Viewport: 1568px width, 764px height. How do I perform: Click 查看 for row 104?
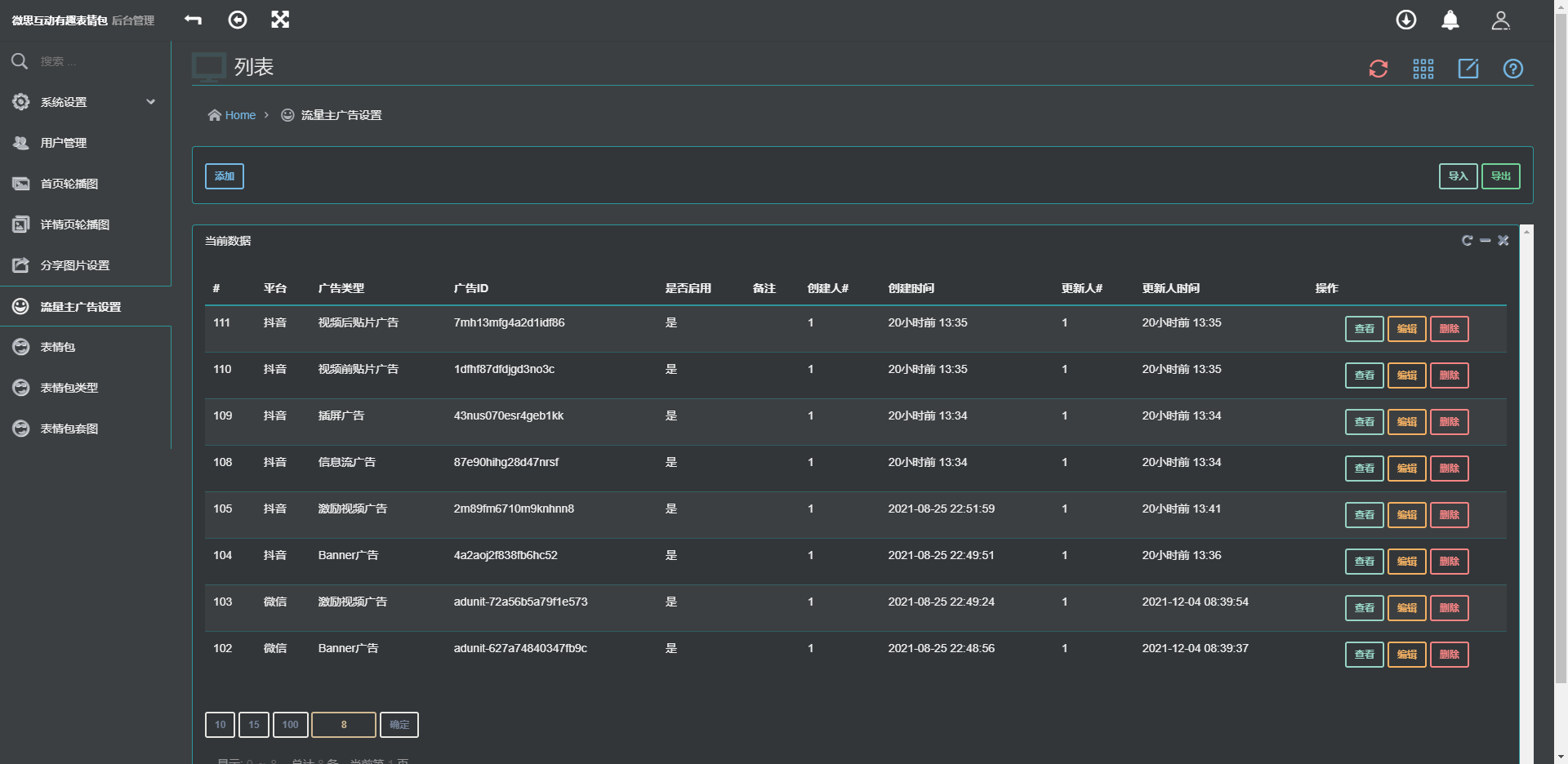[1365, 562]
